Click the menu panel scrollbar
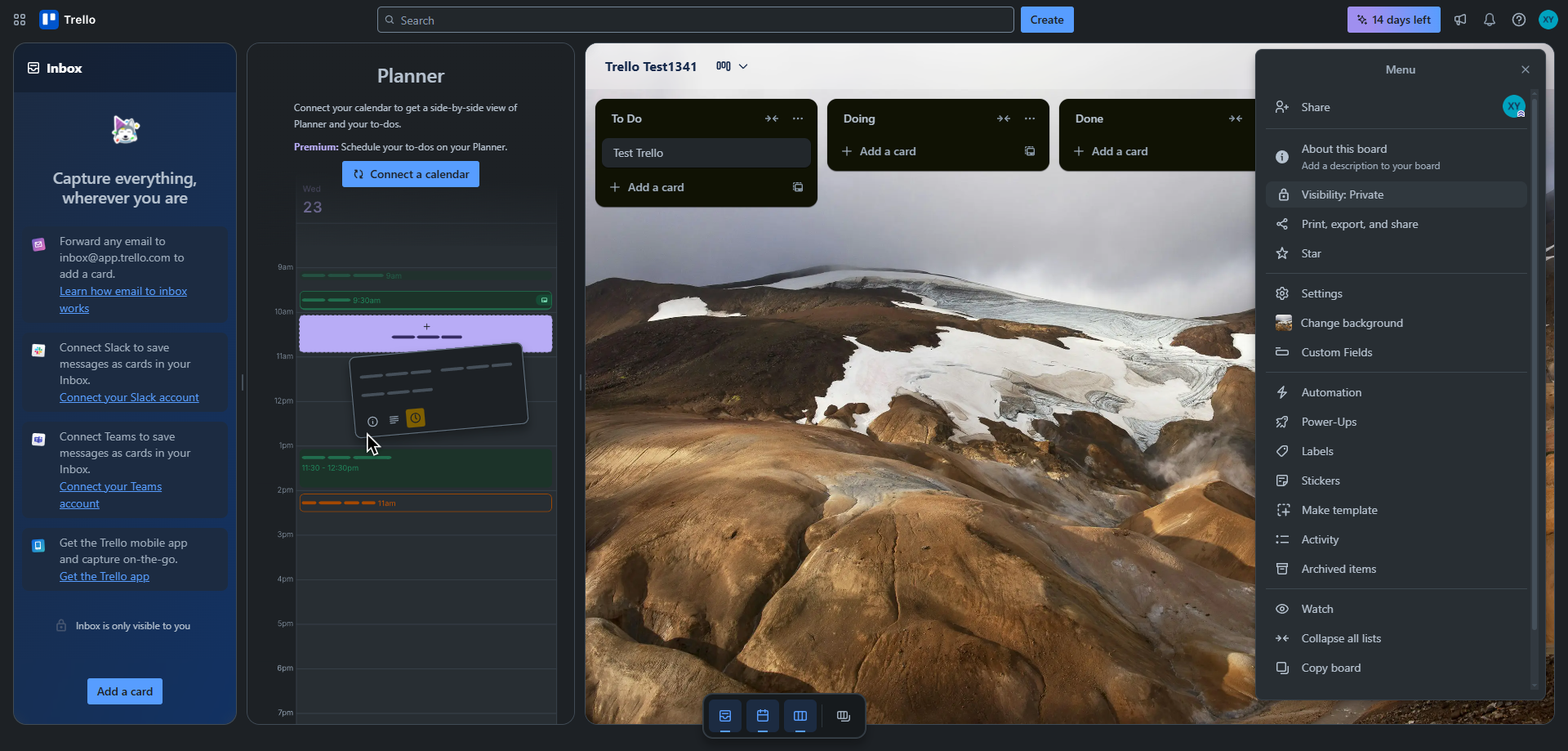 [1534, 364]
